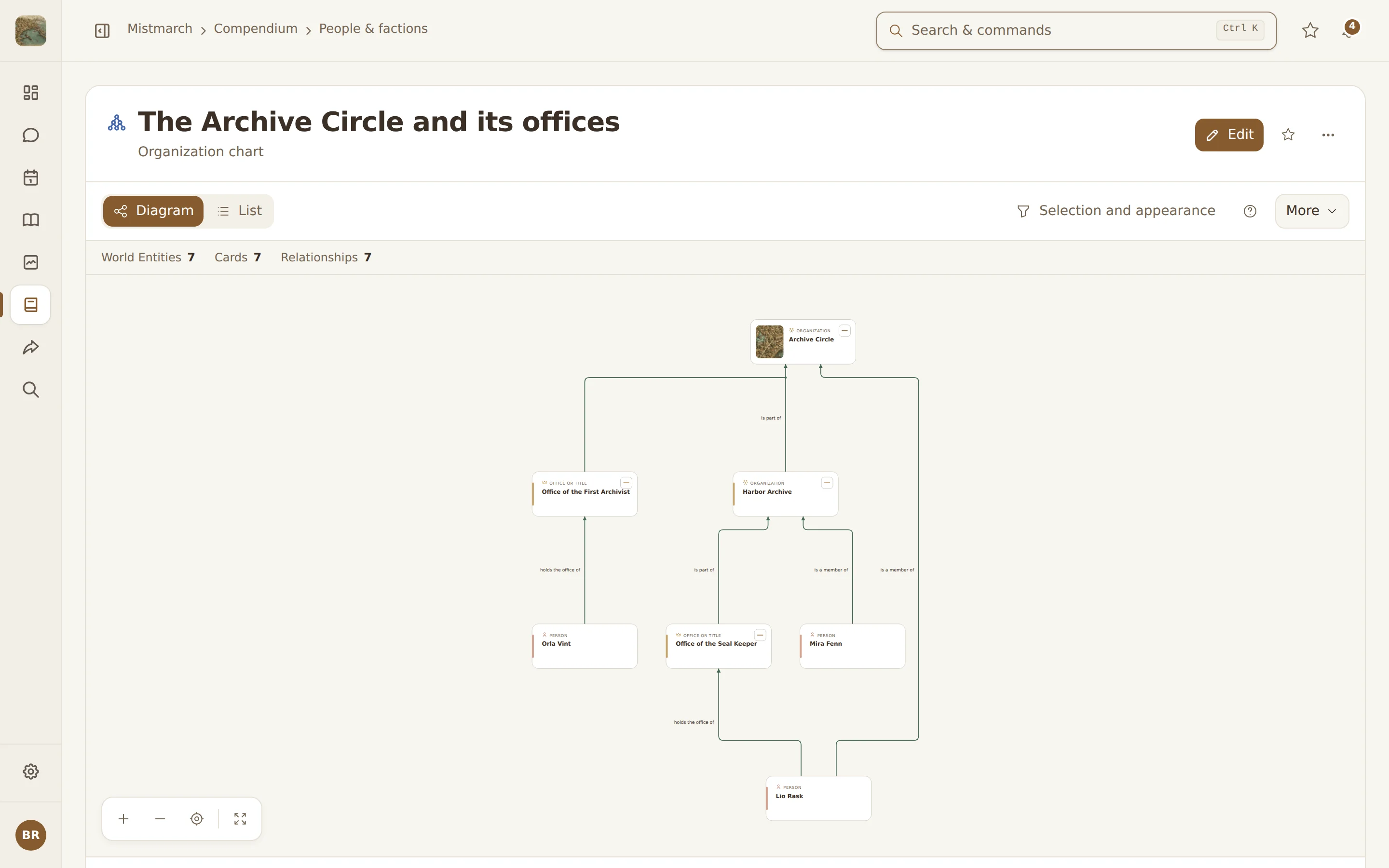This screenshot has width=1389, height=868.
Task: Select the Relationships tab
Action: click(x=326, y=257)
